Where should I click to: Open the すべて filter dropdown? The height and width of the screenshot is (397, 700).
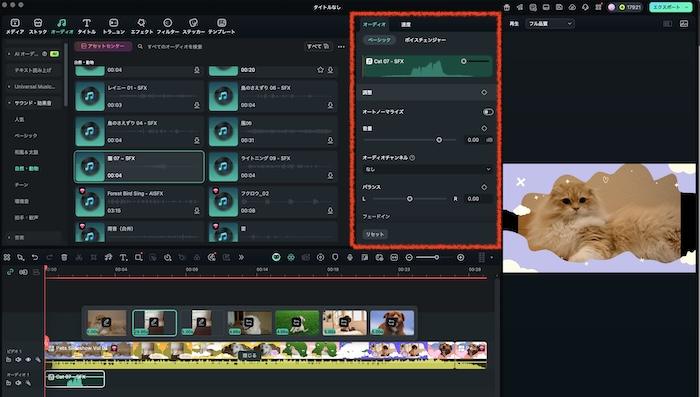click(x=318, y=46)
